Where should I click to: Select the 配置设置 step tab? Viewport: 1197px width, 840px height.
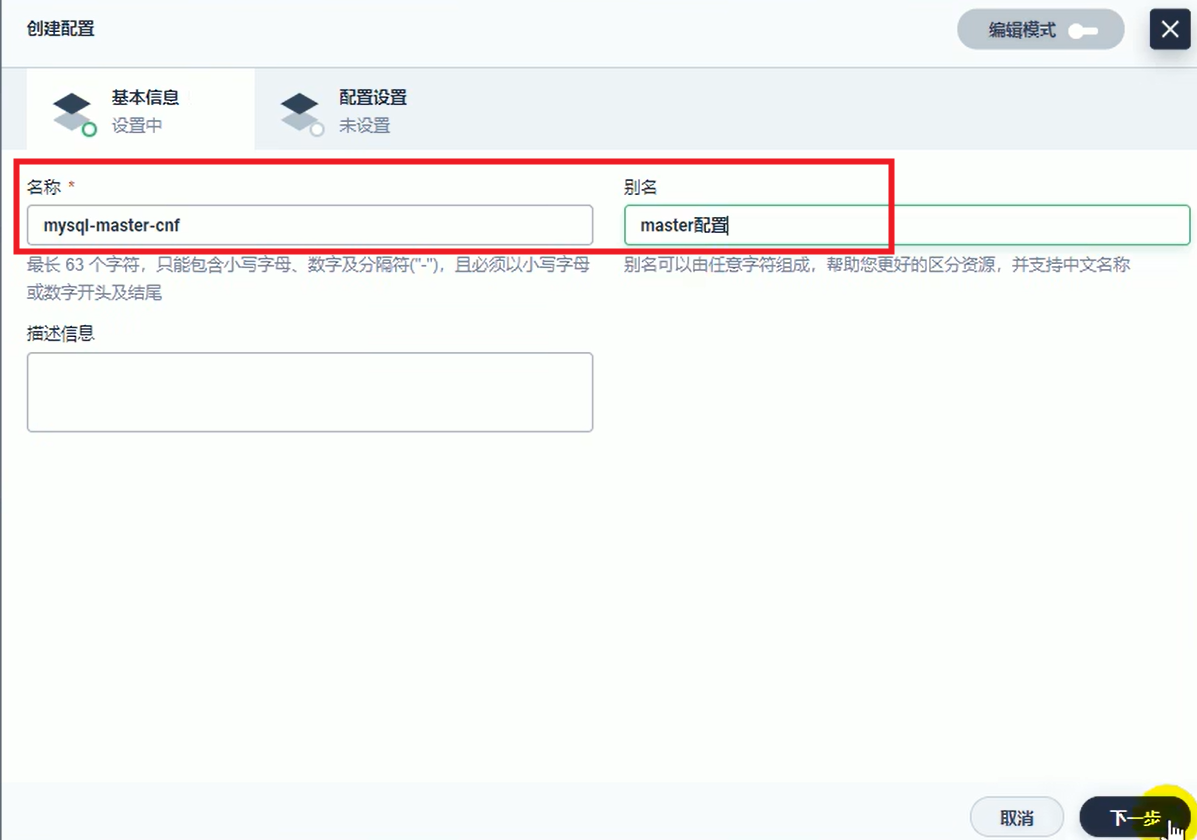[369, 110]
